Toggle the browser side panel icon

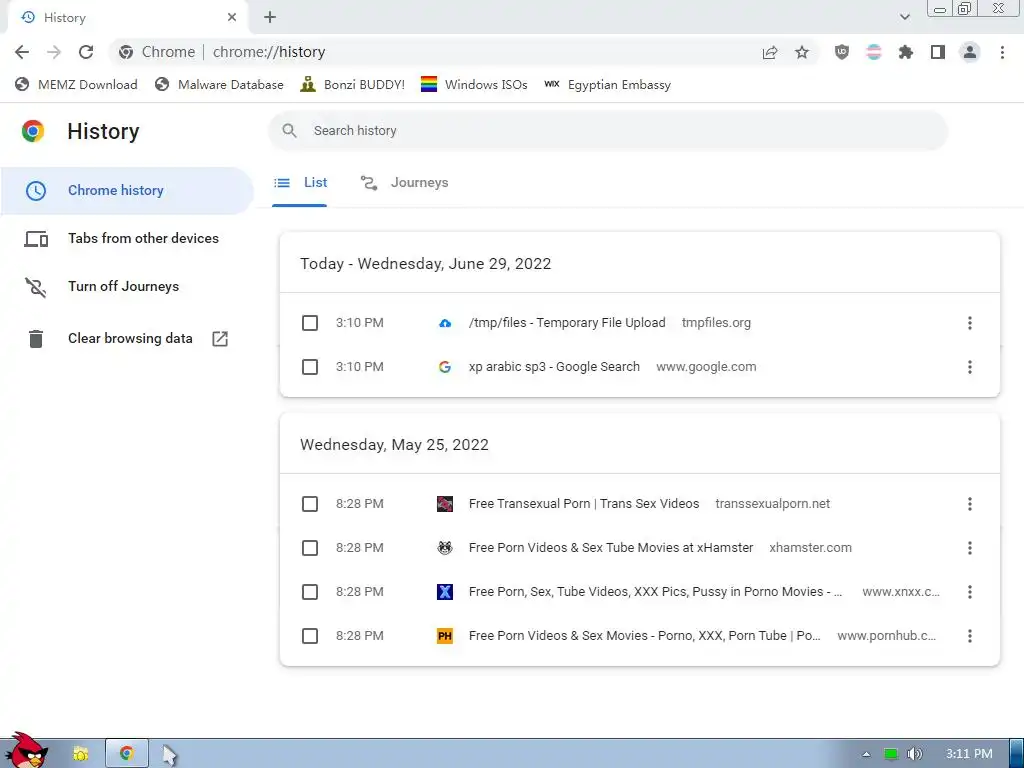938,52
